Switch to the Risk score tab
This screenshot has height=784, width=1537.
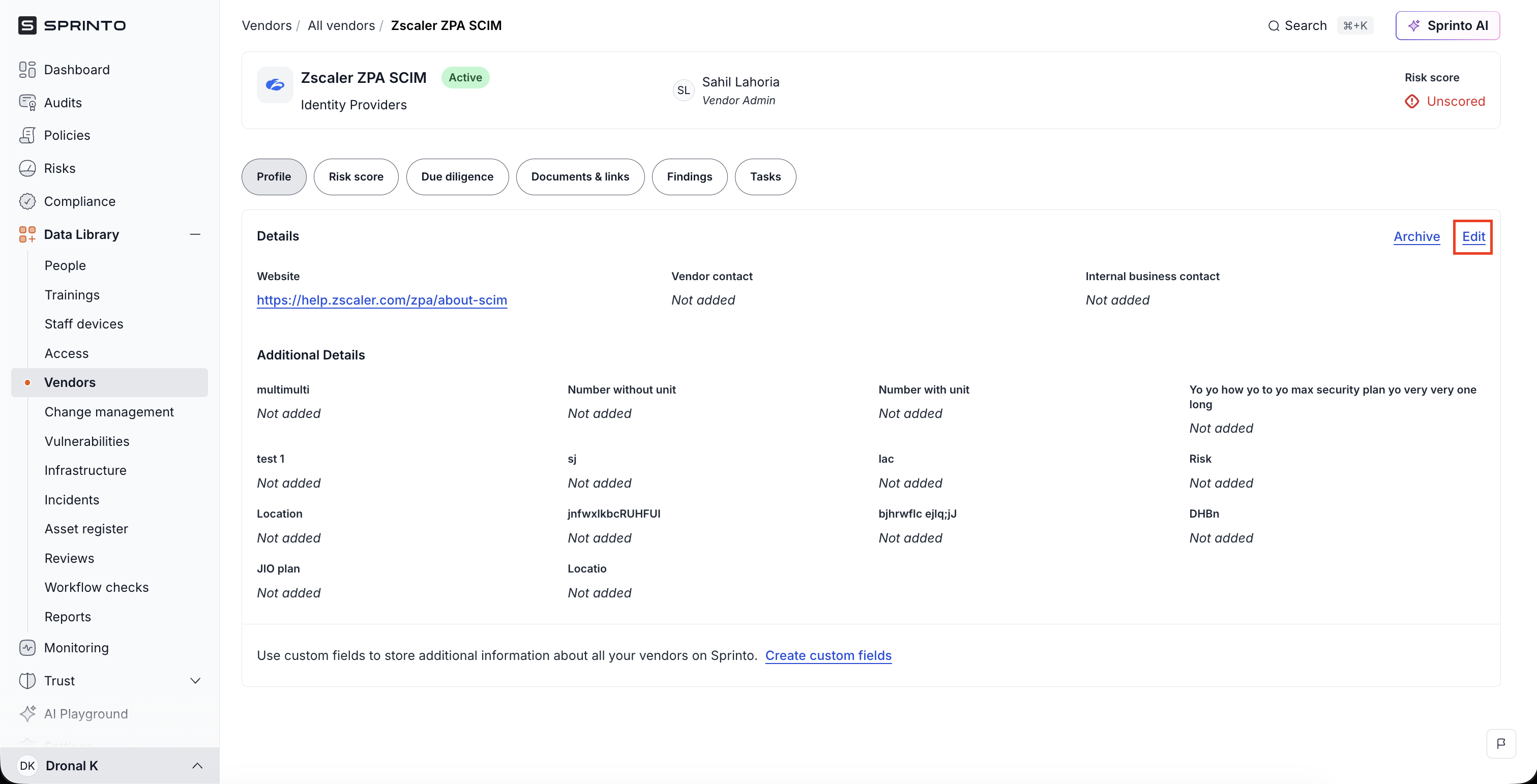point(356,176)
